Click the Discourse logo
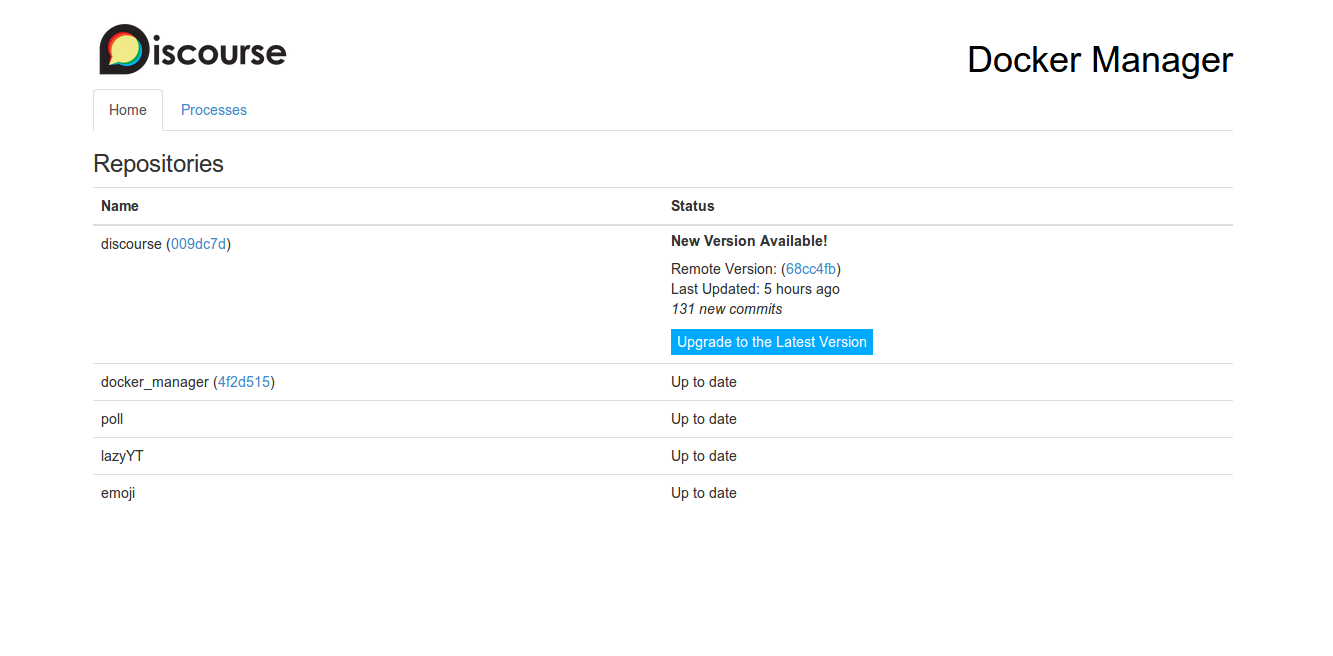1333x656 pixels. coord(193,49)
